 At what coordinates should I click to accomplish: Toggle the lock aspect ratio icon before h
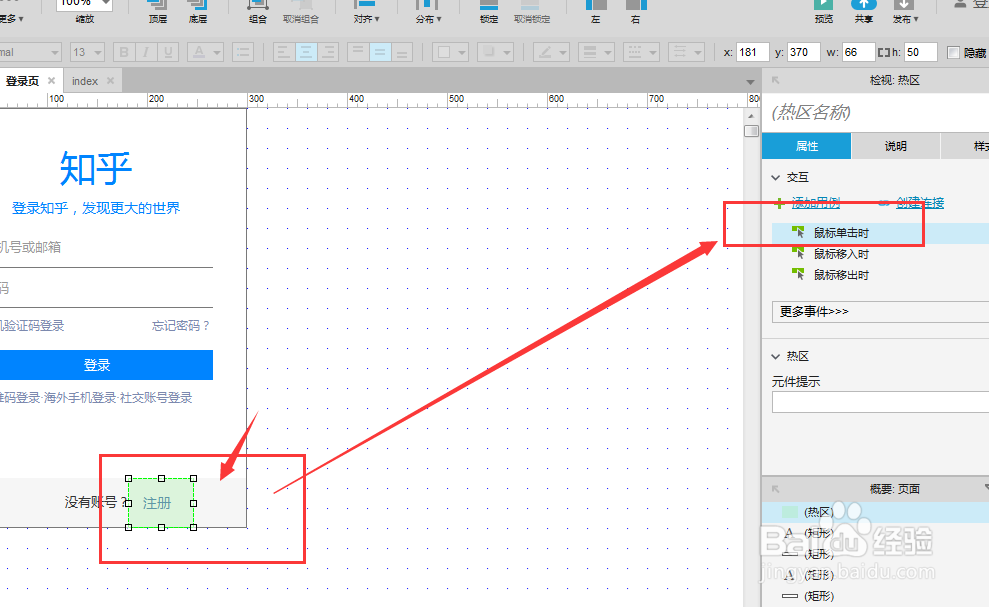[884, 52]
